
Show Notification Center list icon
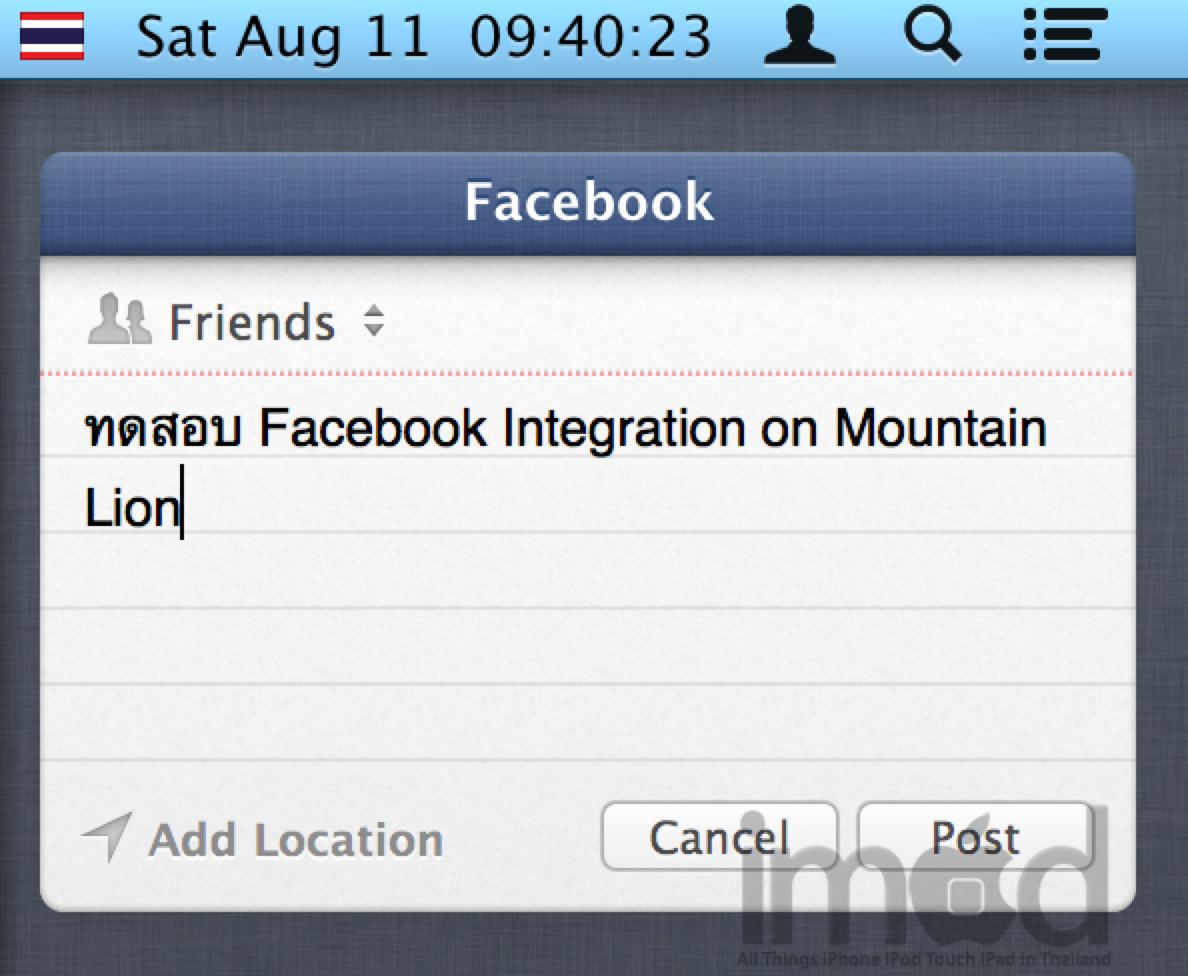[x=1066, y=36]
